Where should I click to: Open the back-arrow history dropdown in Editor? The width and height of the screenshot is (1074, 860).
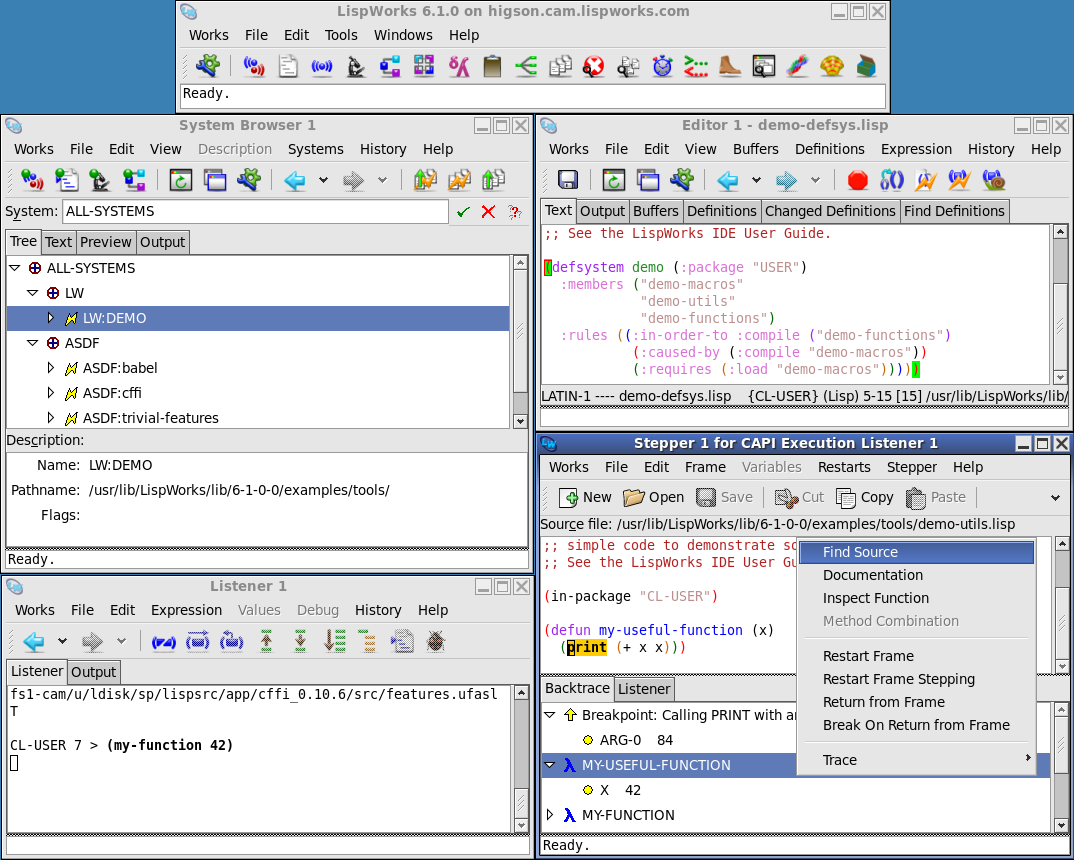756,181
